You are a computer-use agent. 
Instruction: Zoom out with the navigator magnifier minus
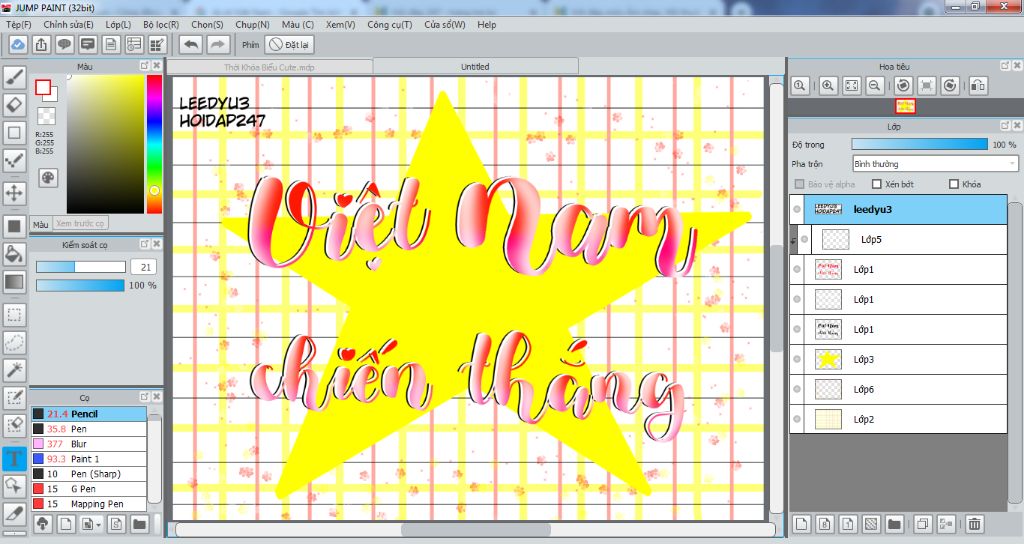(x=875, y=86)
